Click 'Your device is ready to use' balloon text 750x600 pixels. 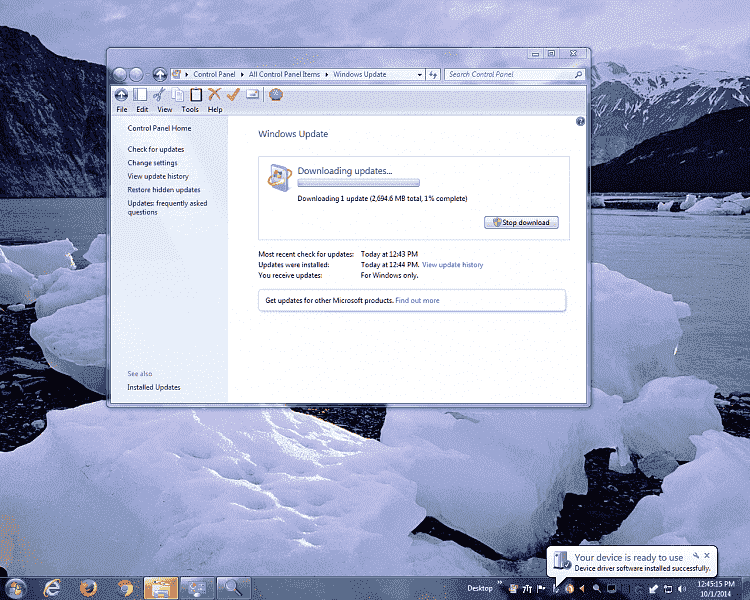[629, 557]
